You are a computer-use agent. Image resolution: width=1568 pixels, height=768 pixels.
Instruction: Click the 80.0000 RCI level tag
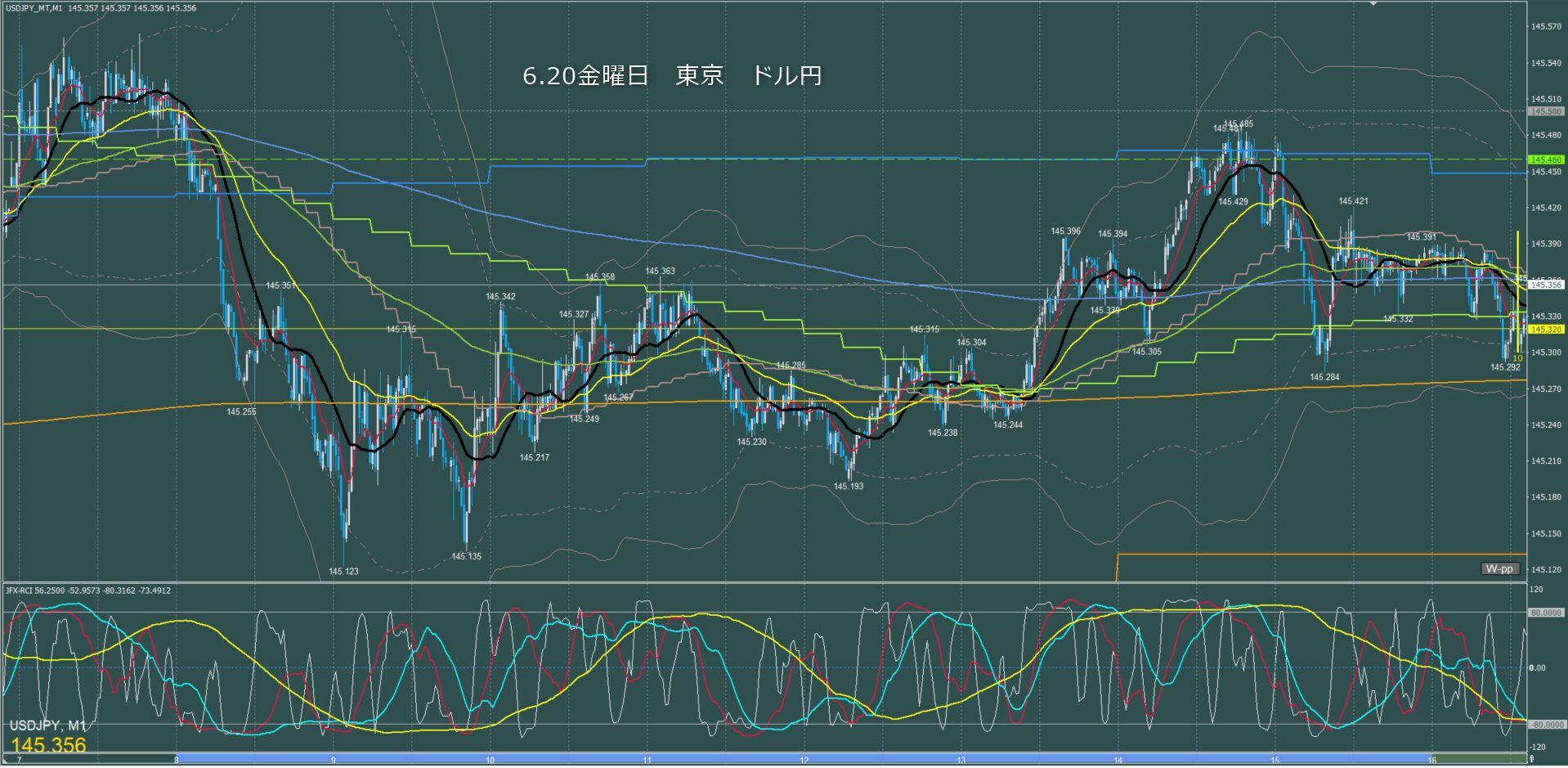pos(1546,613)
